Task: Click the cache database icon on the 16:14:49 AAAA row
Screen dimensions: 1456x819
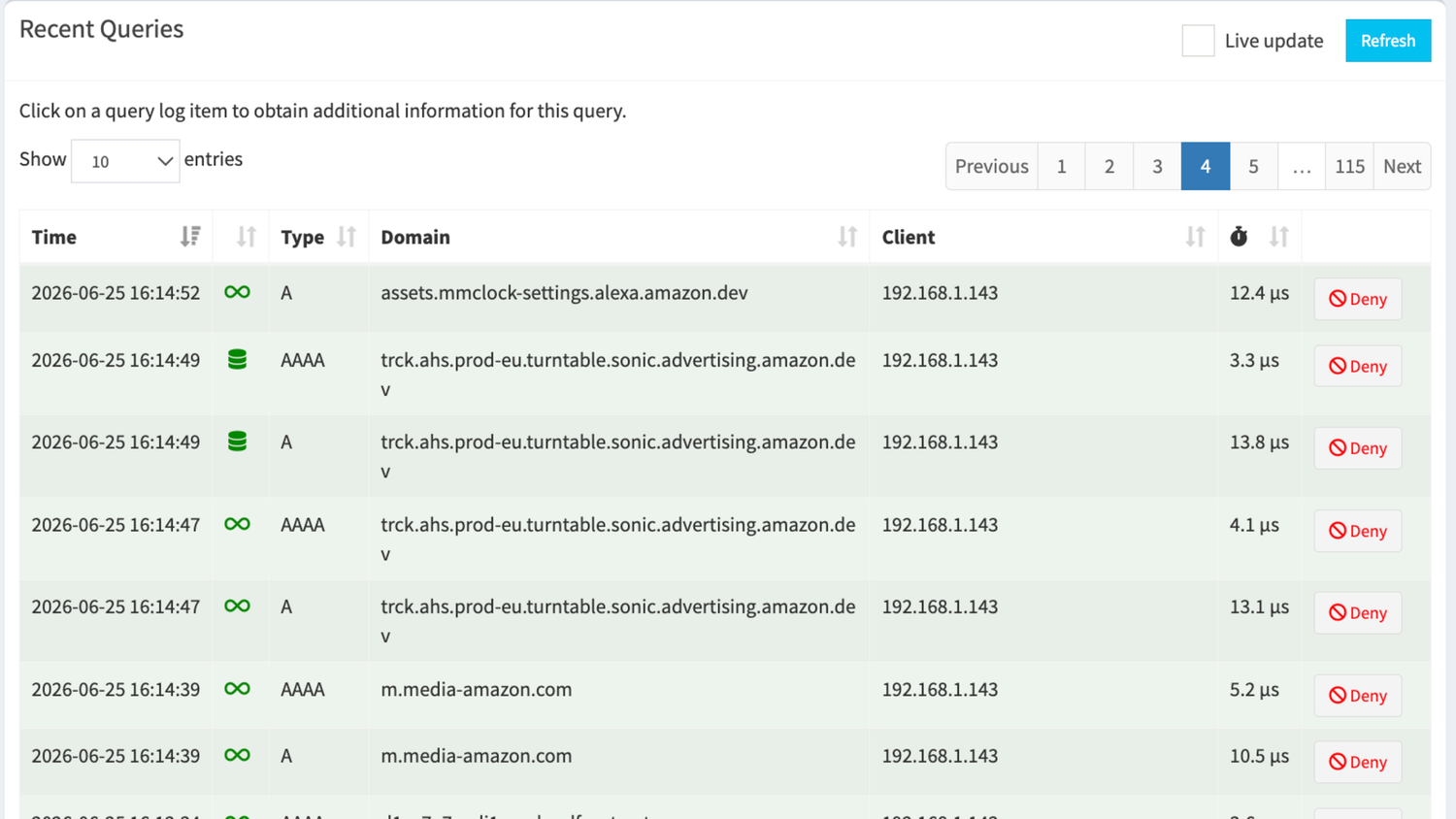Action: pyautogui.click(x=237, y=359)
